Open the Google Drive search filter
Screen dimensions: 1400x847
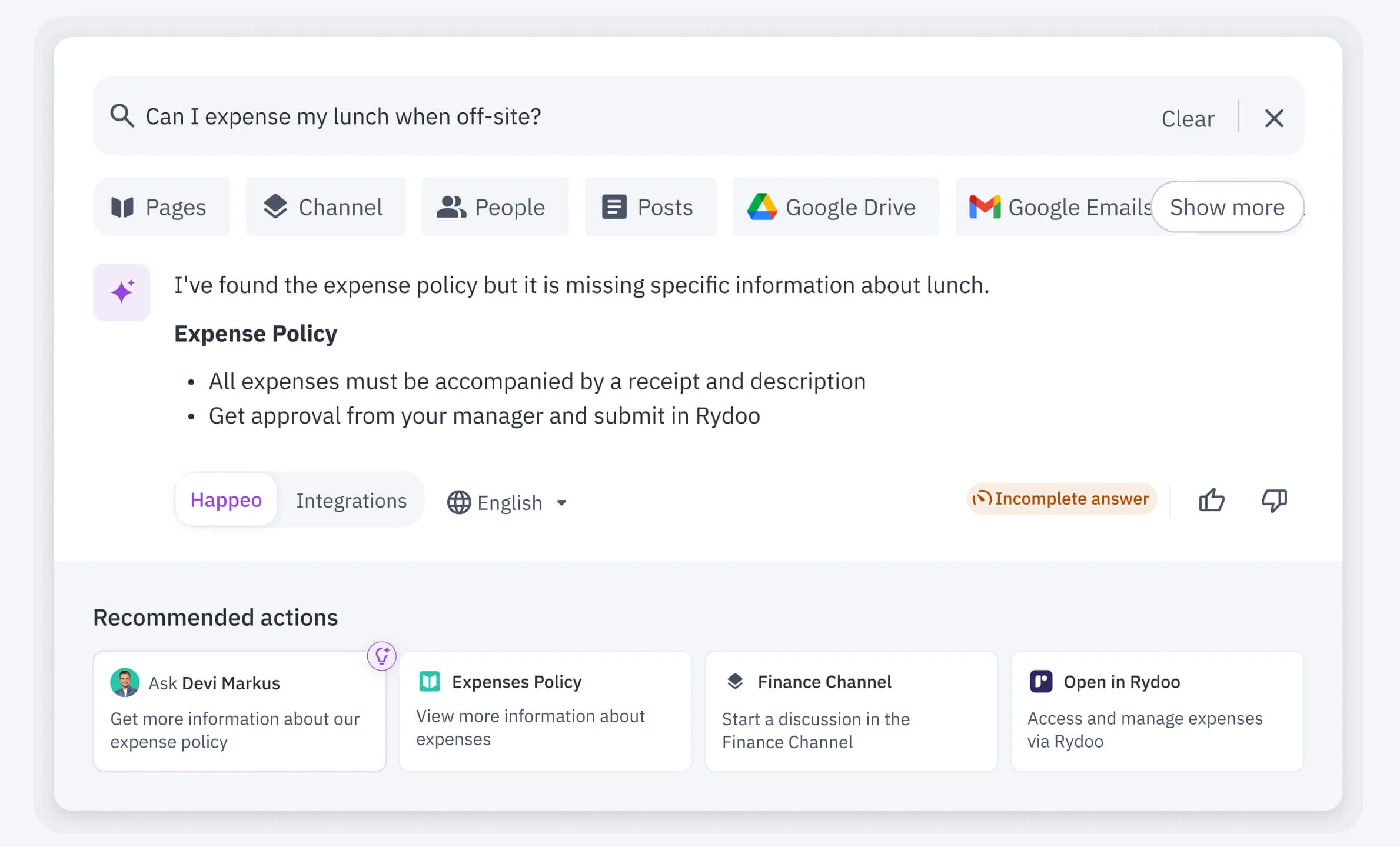coord(764,207)
